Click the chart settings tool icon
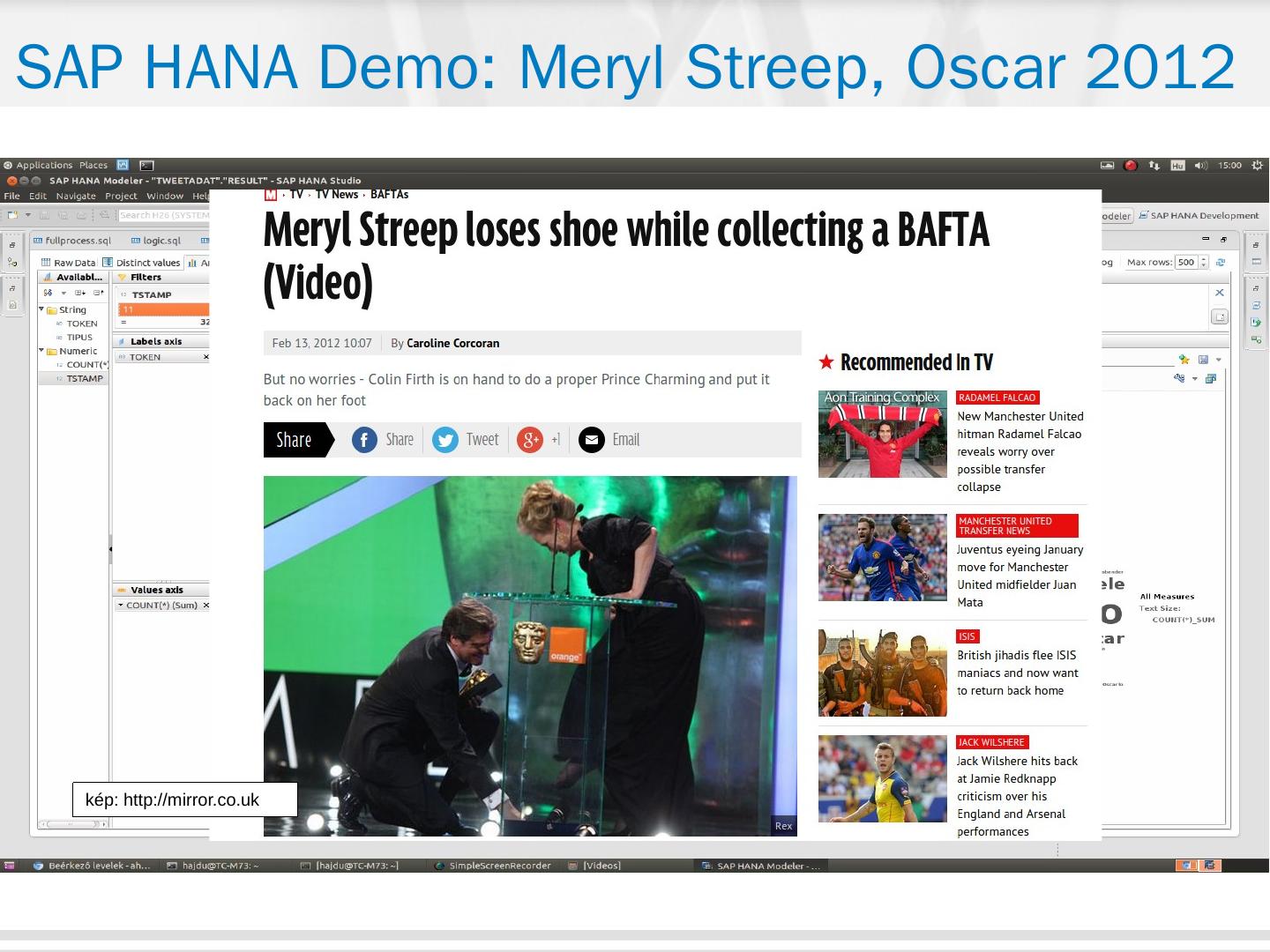This screenshot has width=1270, height=952. coord(1179,378)
